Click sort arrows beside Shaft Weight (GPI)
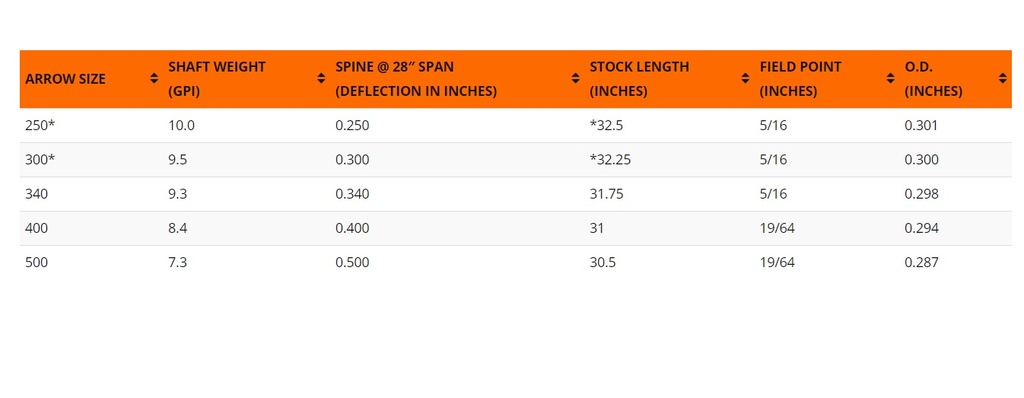 (x=321, y=78)
